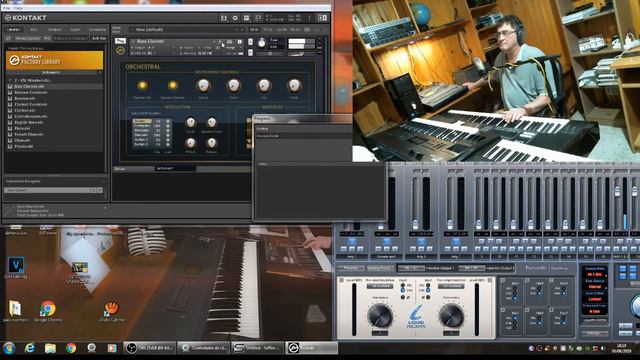Click the library search input field

tap(70, 38)
